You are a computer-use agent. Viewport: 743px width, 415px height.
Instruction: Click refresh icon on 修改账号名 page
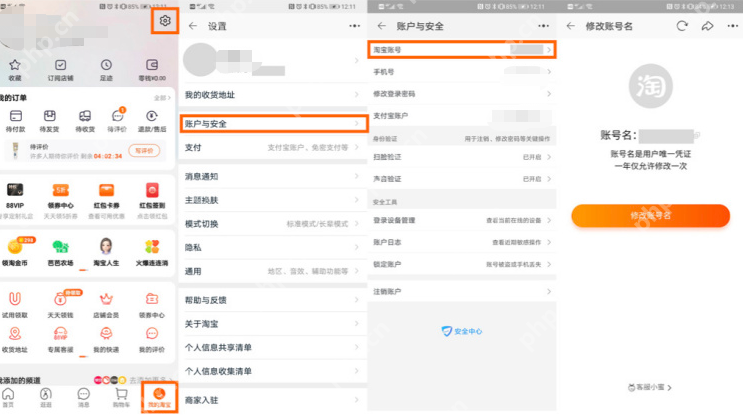[682, 25]
